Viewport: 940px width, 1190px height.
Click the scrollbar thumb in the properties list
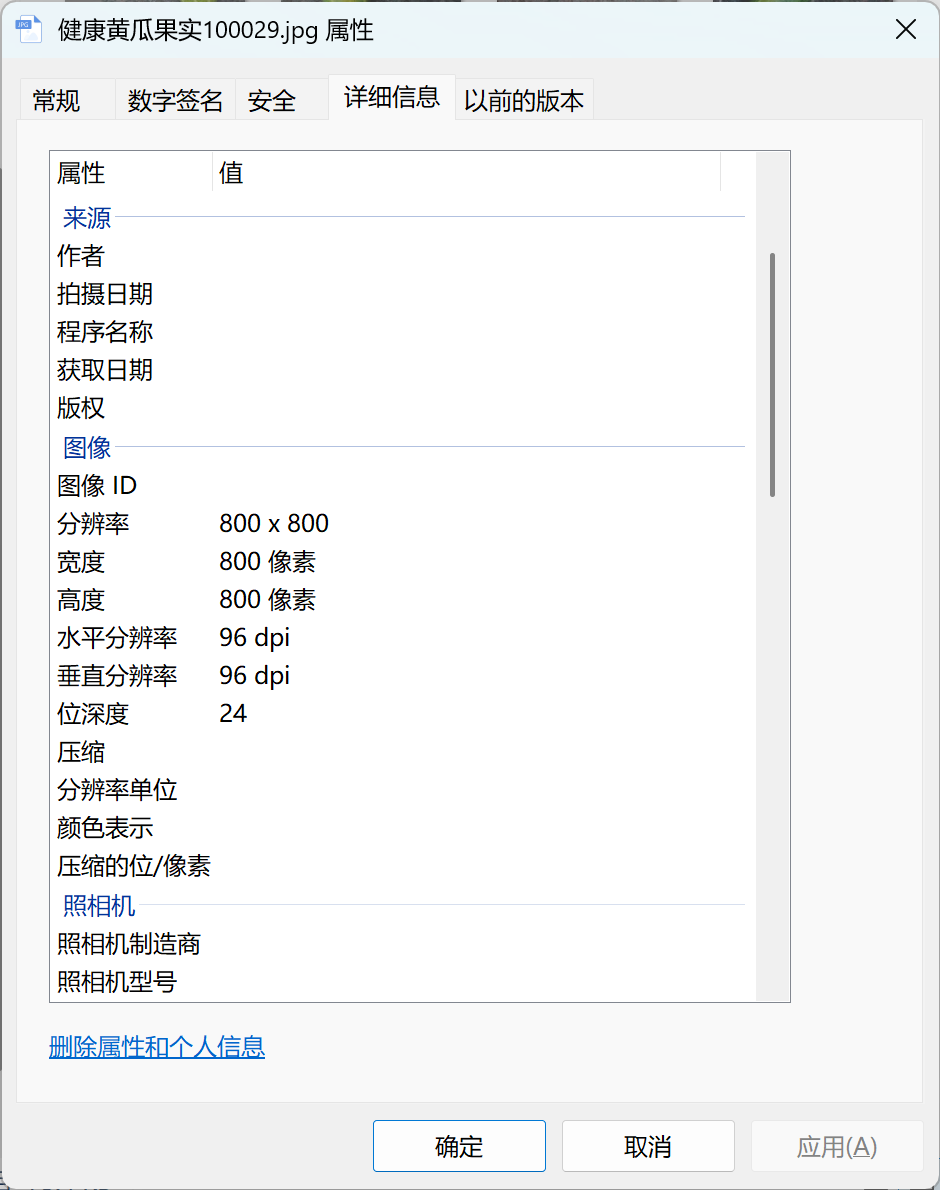tap(774, 370)
